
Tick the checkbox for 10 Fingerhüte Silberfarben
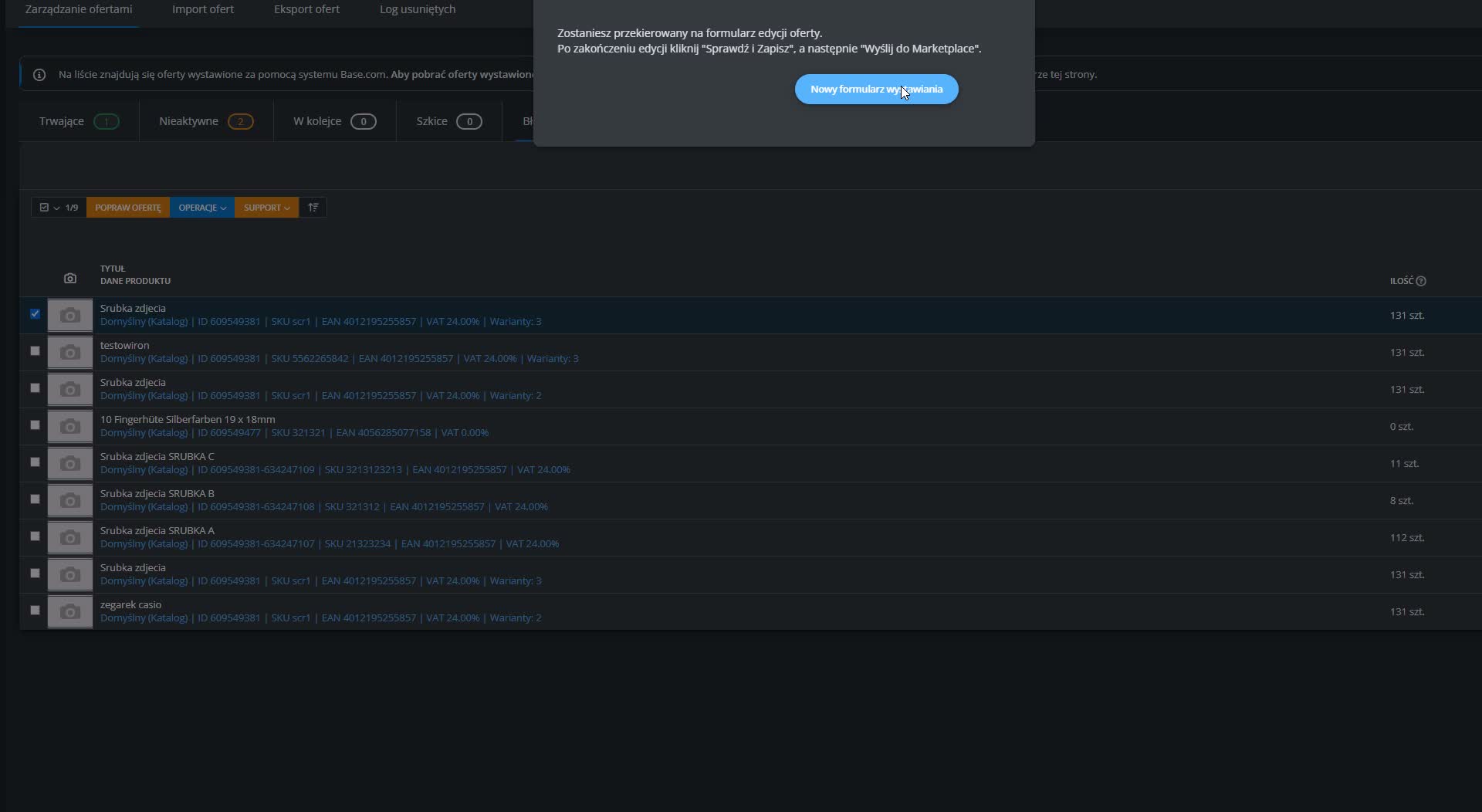point(35,425)
